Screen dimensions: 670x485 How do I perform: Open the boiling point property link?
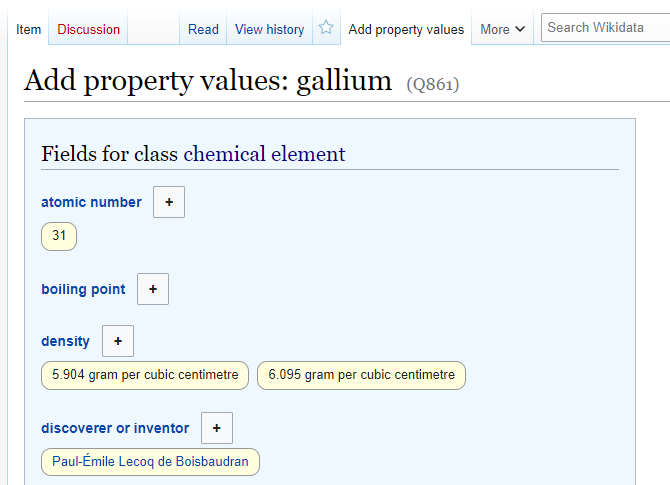click(x=83, y=289)
